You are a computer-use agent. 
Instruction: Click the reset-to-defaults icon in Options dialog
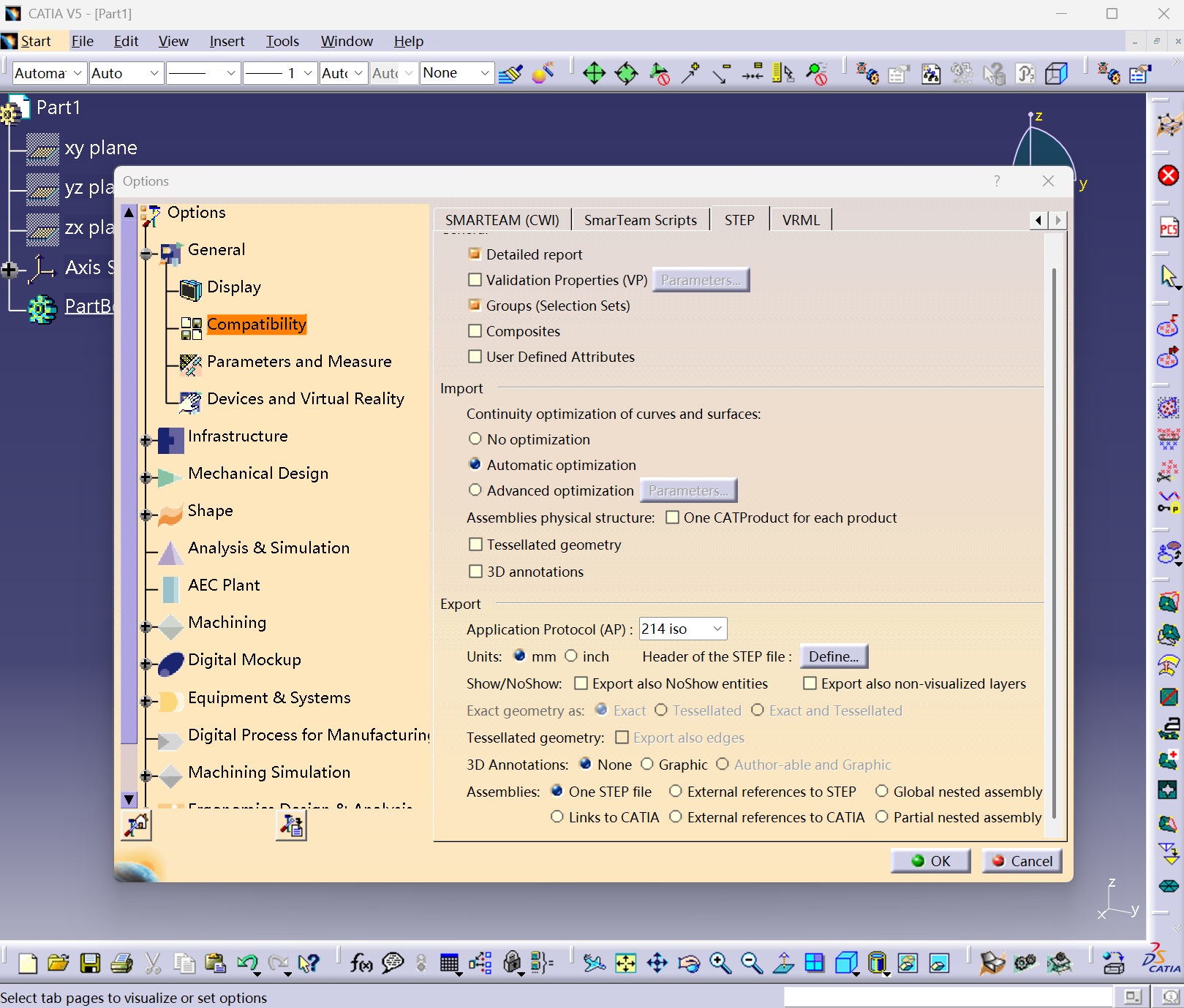[x=136, y=825]
